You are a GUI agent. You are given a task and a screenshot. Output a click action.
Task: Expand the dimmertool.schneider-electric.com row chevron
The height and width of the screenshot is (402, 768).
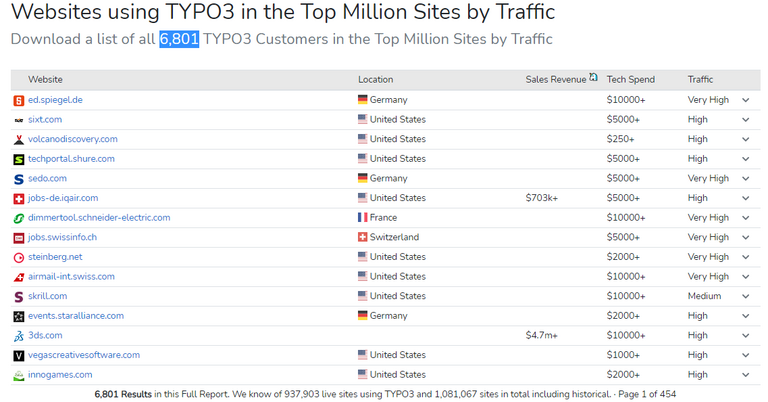[745, 217]
